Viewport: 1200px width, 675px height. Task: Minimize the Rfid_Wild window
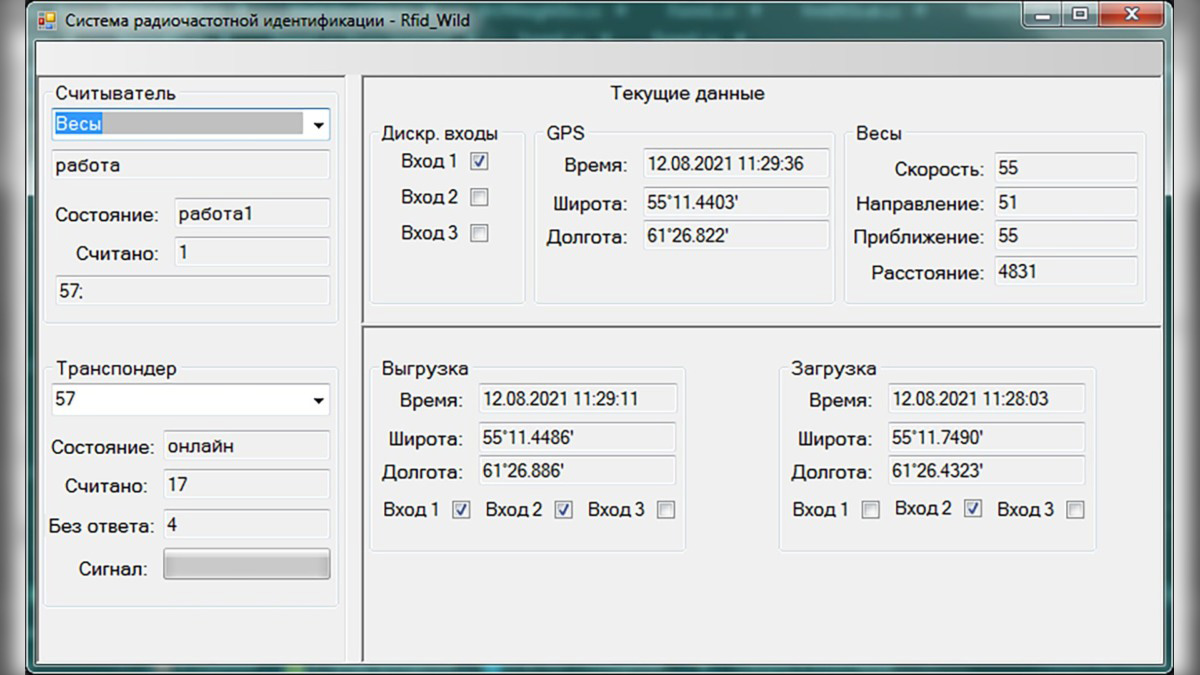1044,15
